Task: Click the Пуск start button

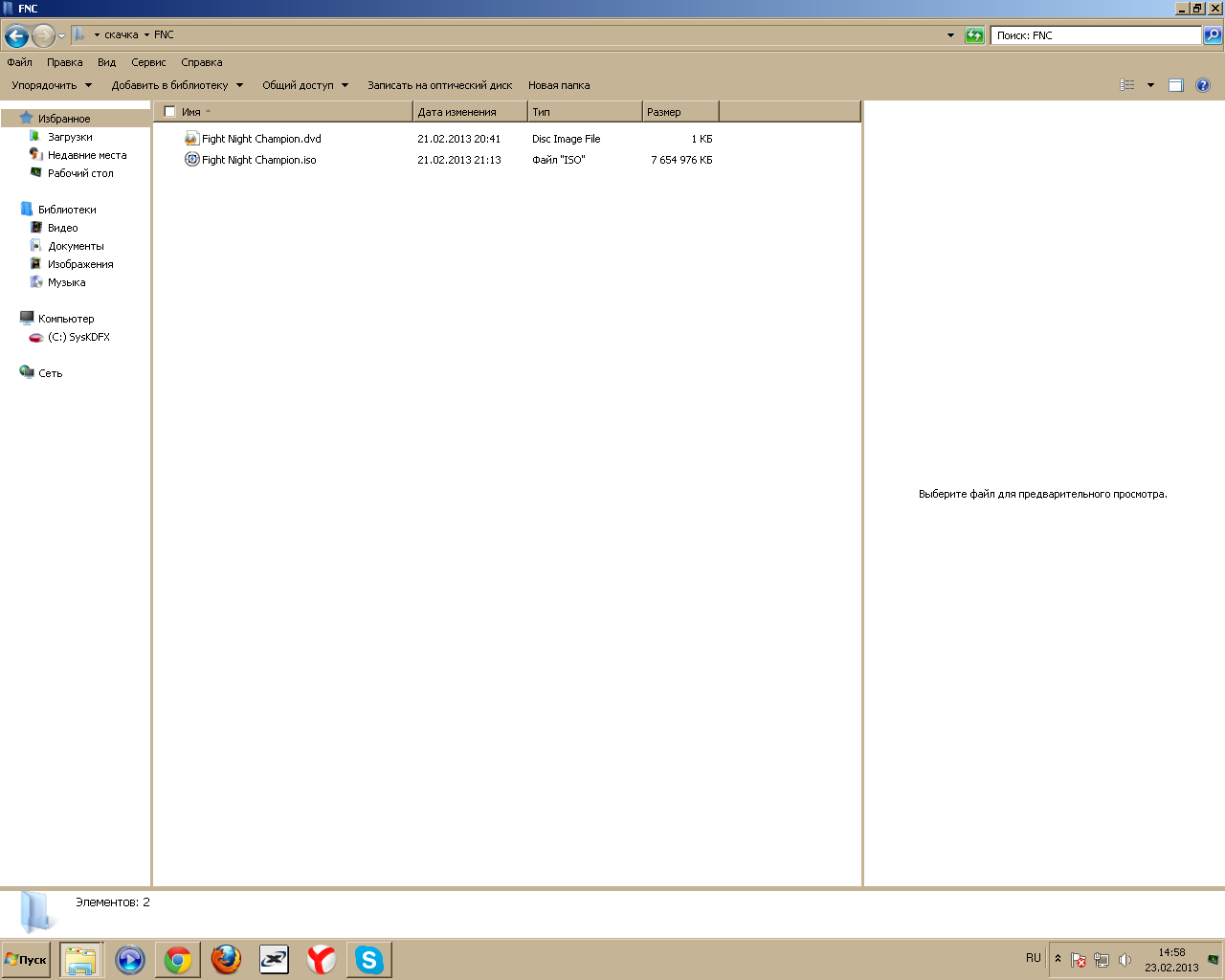Action: click(26, 959)
